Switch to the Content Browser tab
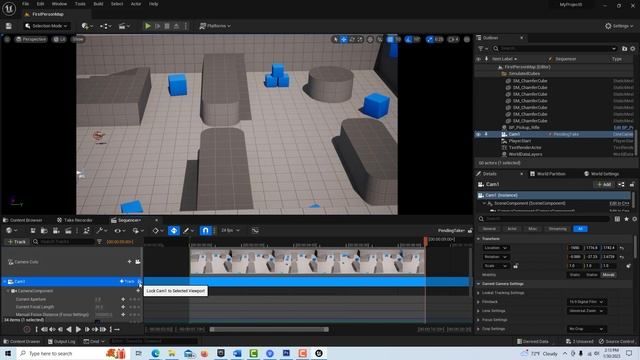Screen dimensions: 640x360 (23, 220)
